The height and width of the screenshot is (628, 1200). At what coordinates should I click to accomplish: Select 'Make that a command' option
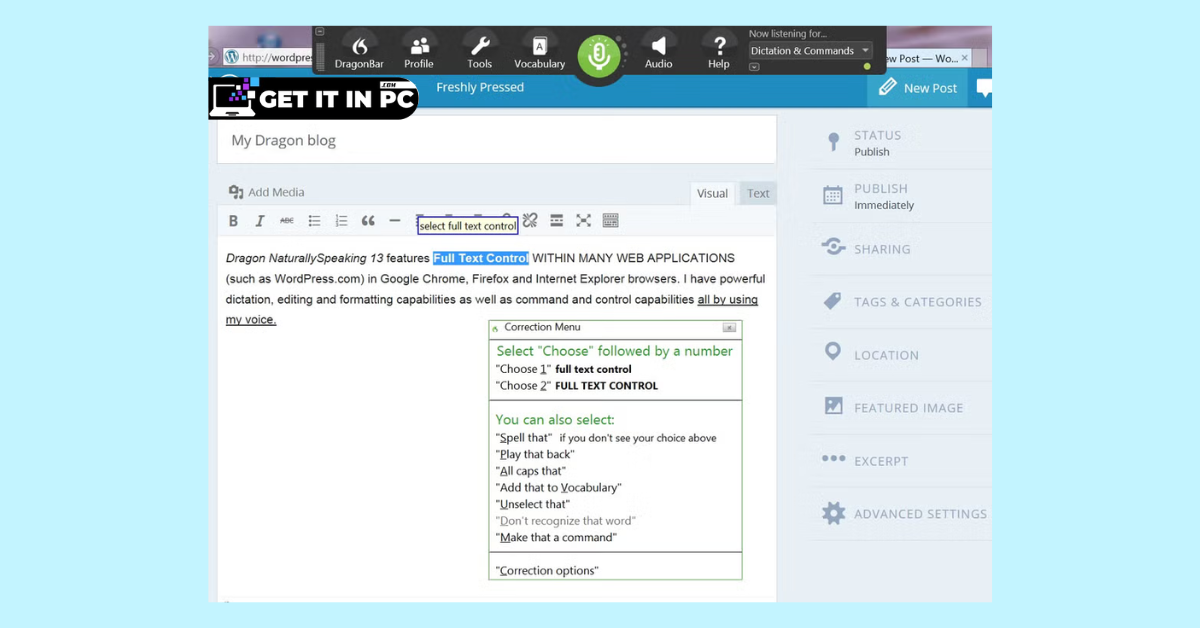coord(556,537)
